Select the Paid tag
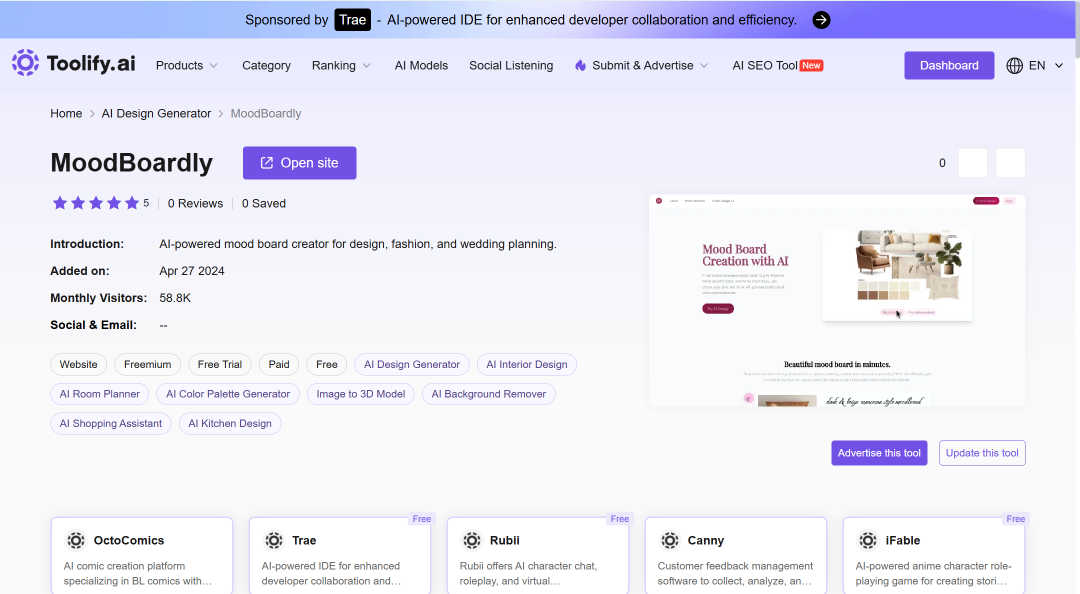Image resolution: width=1080 pixels, height=594 pixels. pos(279,365)
